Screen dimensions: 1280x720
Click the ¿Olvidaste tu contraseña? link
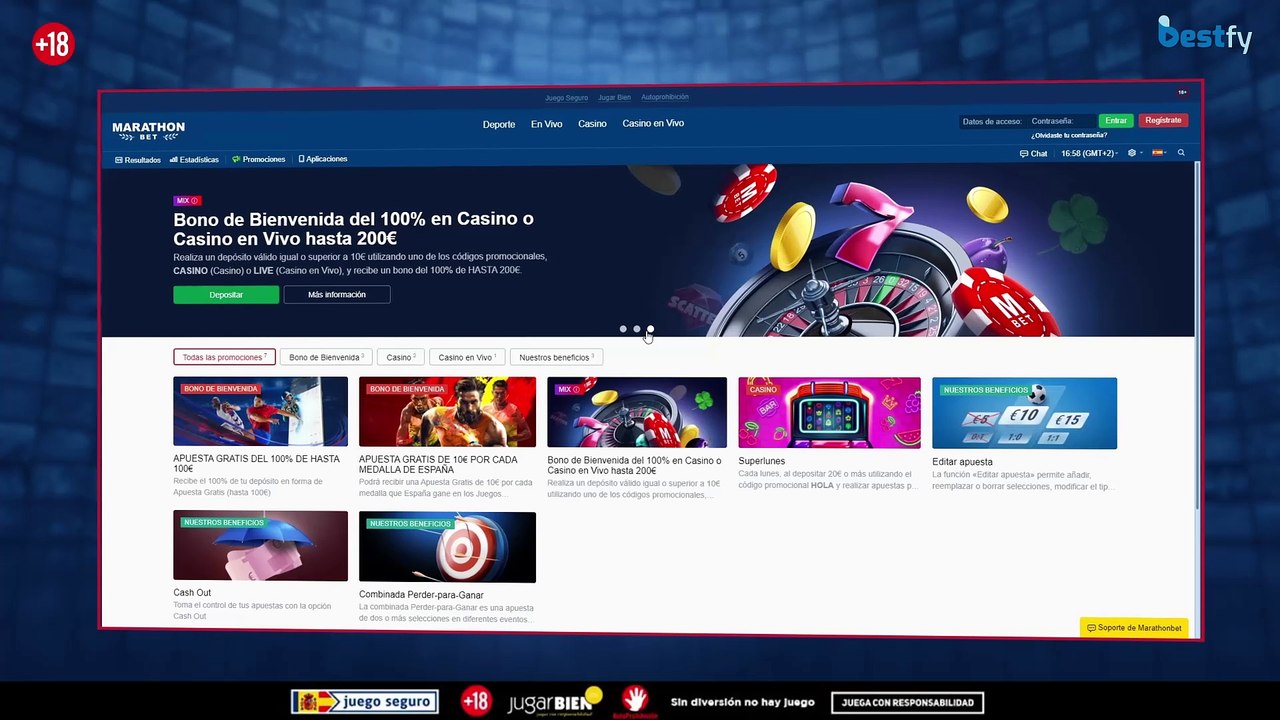coord(1069,135)
